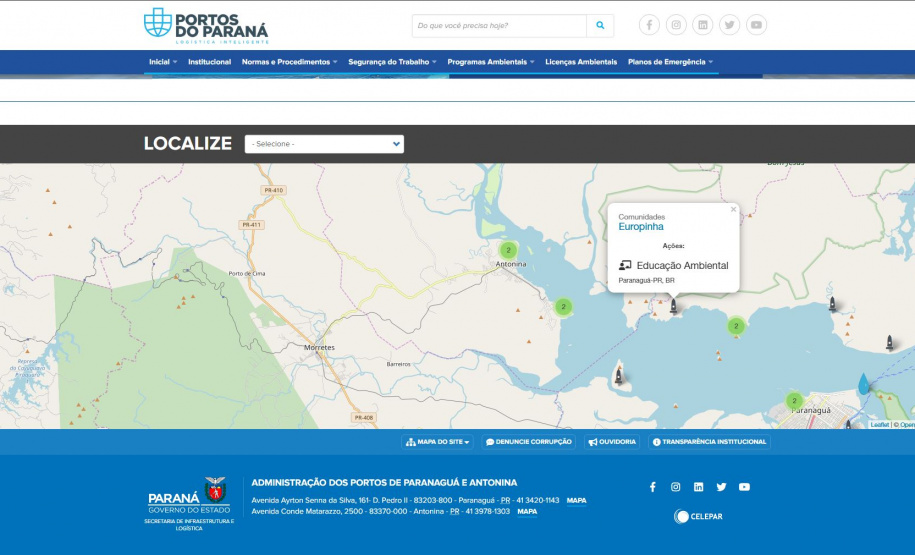
Task: Click the Portos do Paraná logo
Action: click(x=206, y=26)
